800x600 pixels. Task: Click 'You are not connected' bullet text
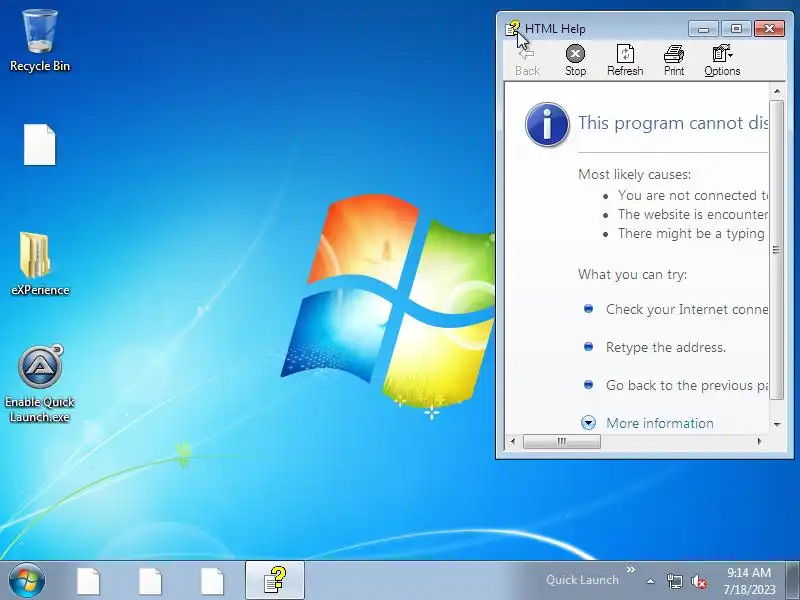692,195
